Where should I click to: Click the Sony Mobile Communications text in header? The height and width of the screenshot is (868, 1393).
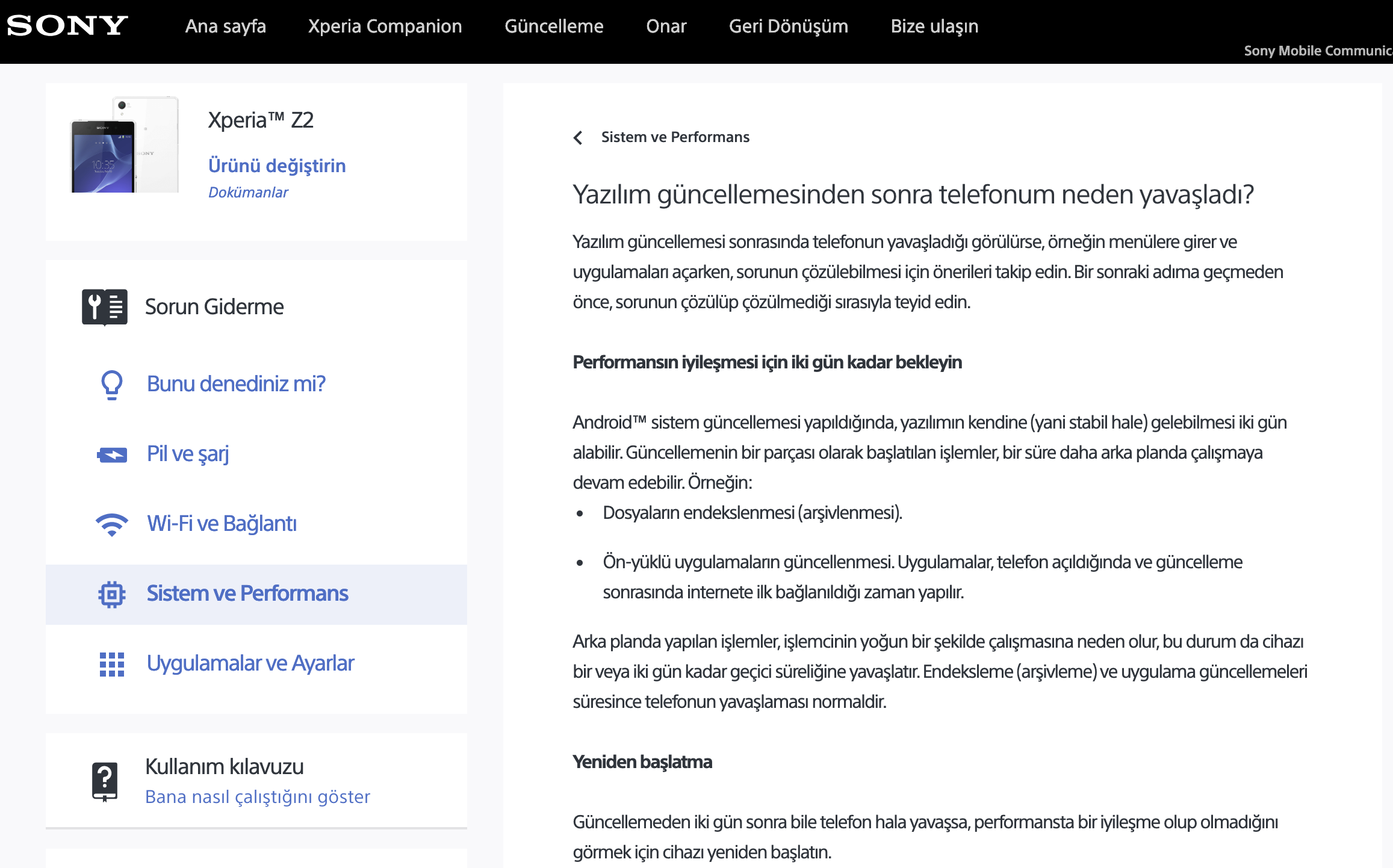[x=1318, y=51]
